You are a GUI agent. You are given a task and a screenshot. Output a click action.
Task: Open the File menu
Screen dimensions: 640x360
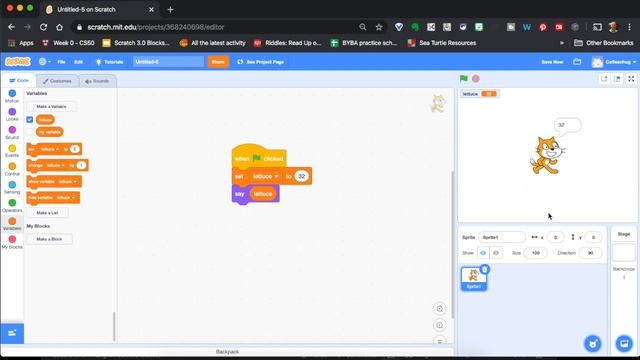[x=61, y=62]
